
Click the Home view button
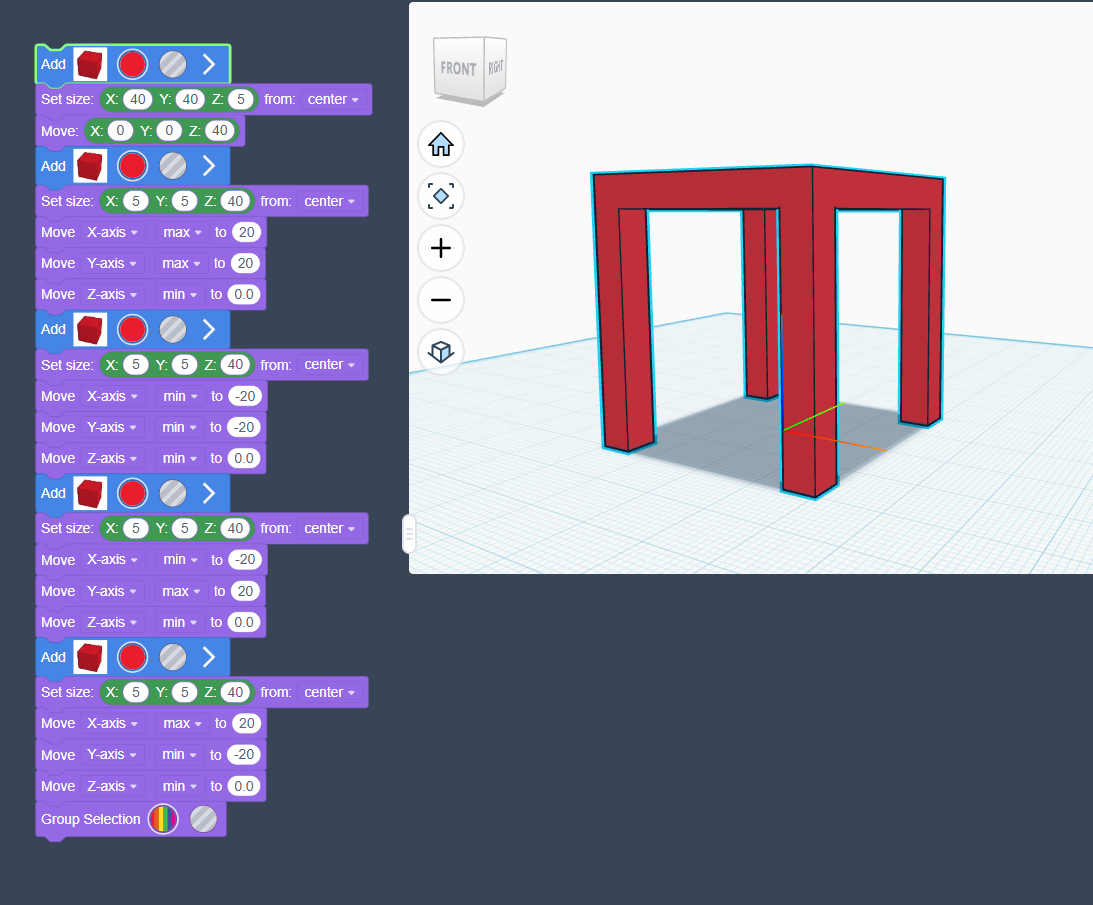click(x=440, y=144)
